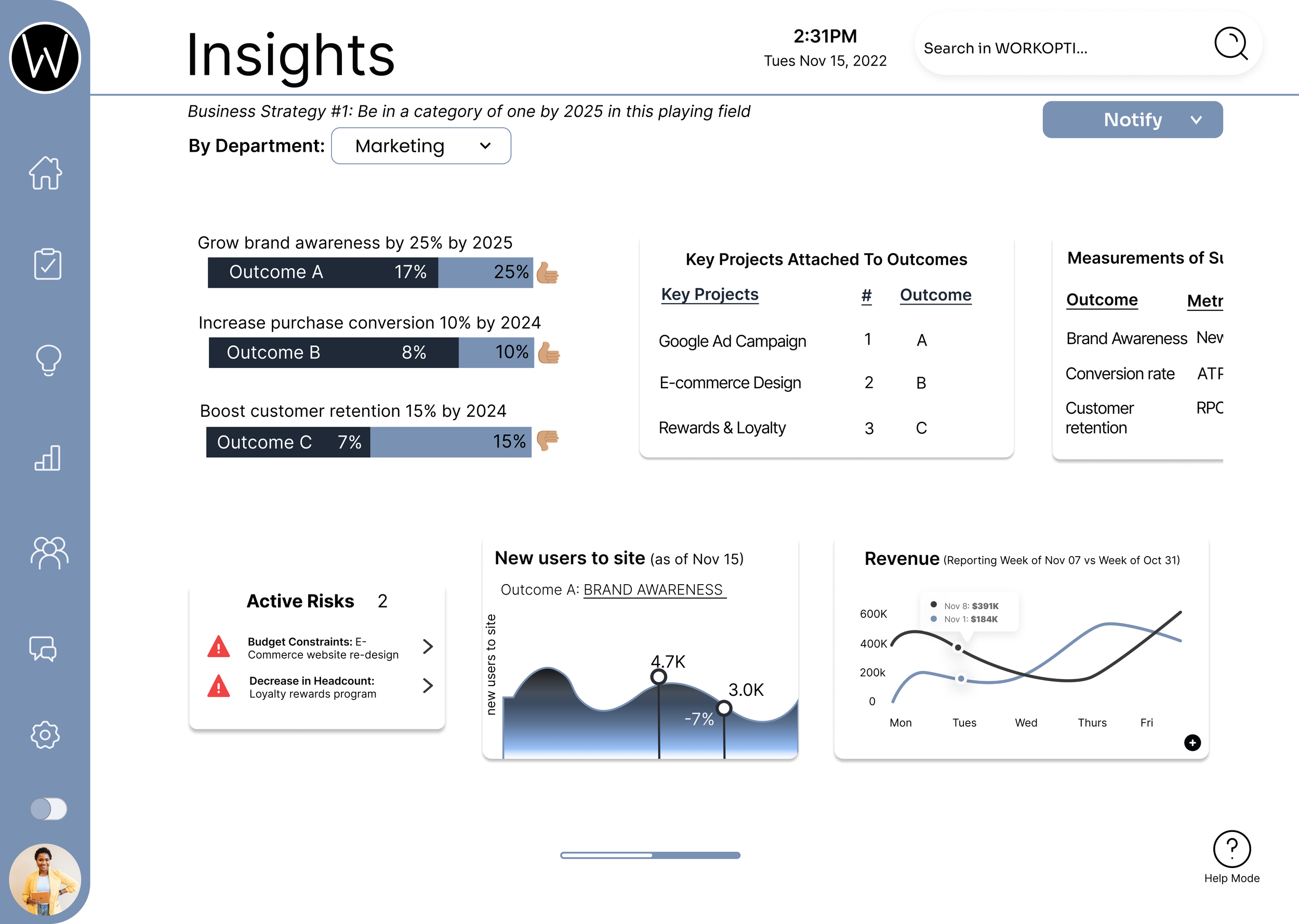The height and width of the screenshot is (924, 1299).
Task: Expand the Decrease in Headcount chevron
Action: [x=428, y=685]
